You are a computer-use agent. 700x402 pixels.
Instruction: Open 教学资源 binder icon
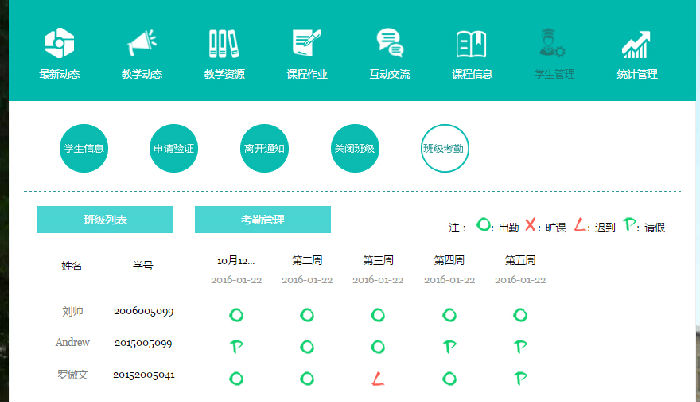click(224, 44)
